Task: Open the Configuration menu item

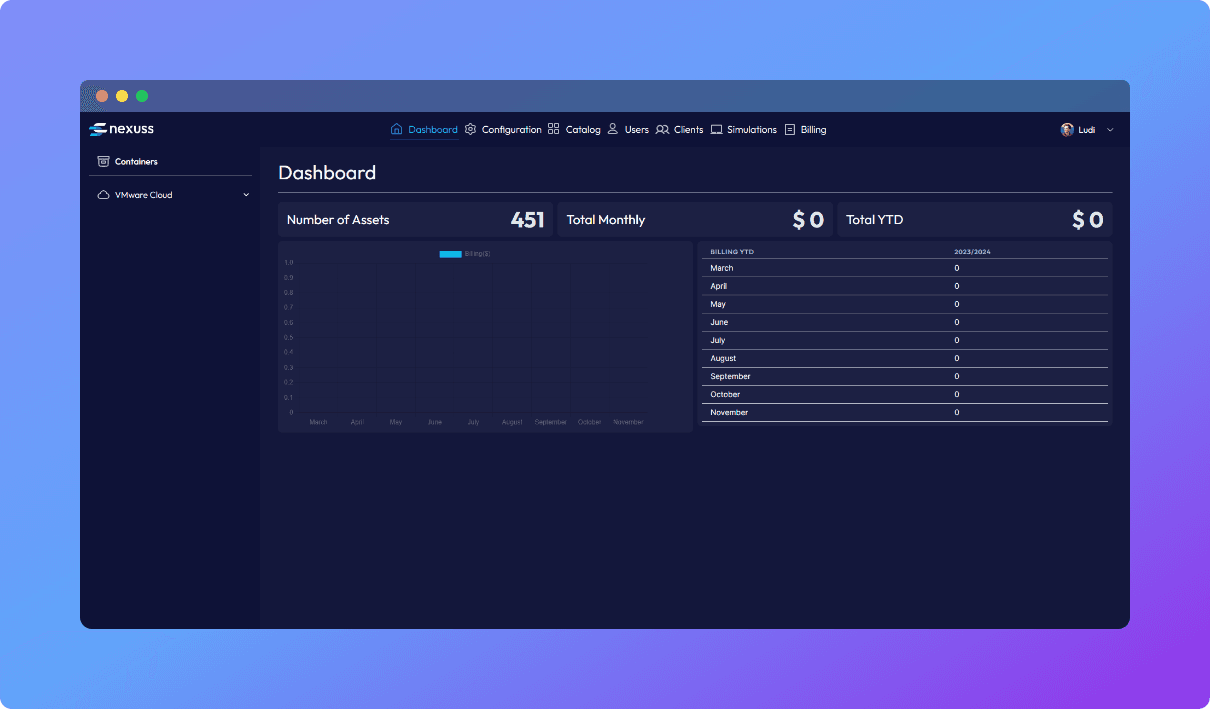Action: coord(511,130)
